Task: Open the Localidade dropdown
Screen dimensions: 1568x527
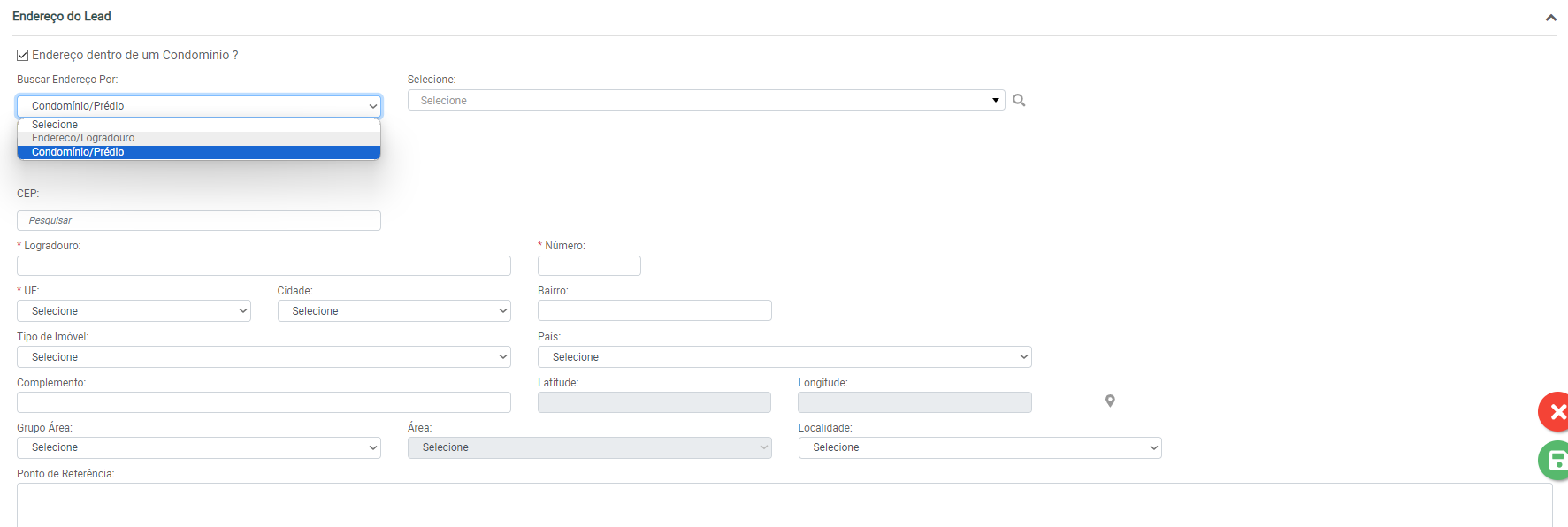Action: 979,447
